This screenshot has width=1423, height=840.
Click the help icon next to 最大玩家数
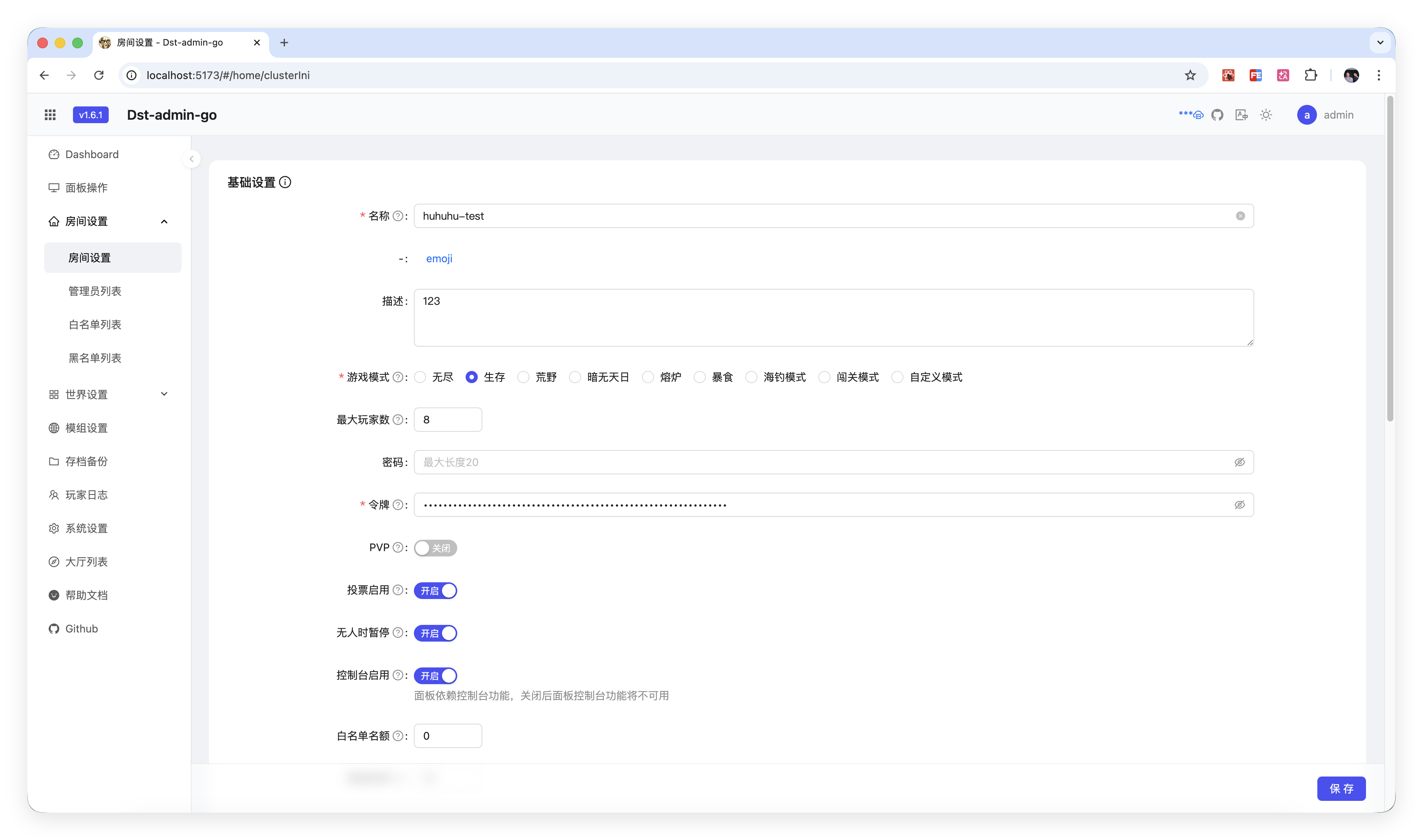[398, 420]
